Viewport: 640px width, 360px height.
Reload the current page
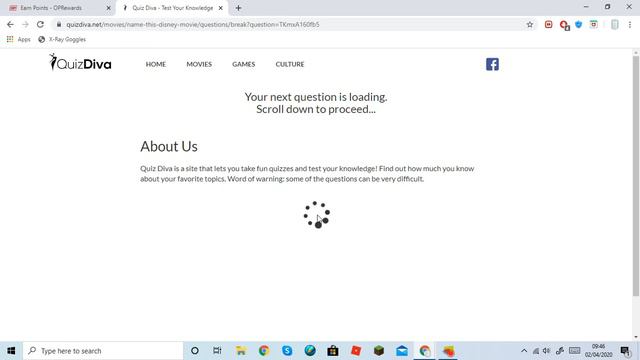40,24
